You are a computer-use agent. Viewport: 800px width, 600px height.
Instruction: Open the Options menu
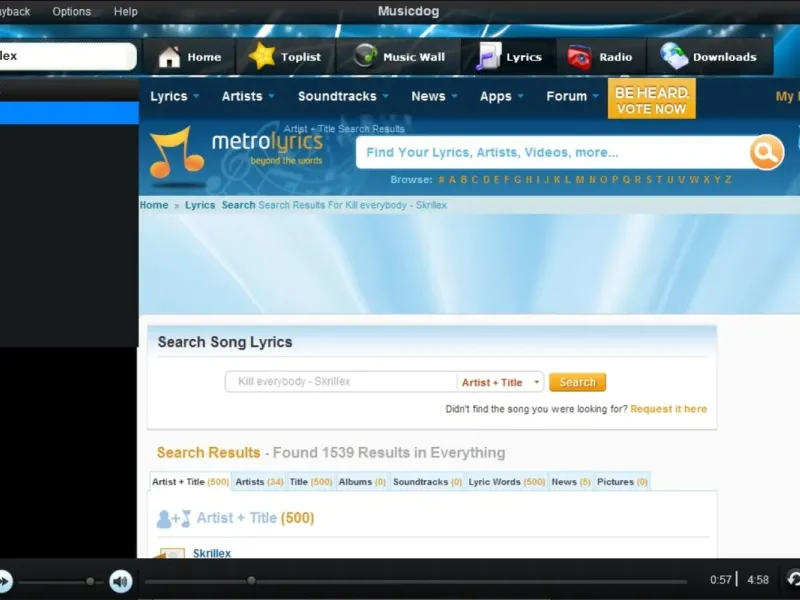tap(71, 11)
